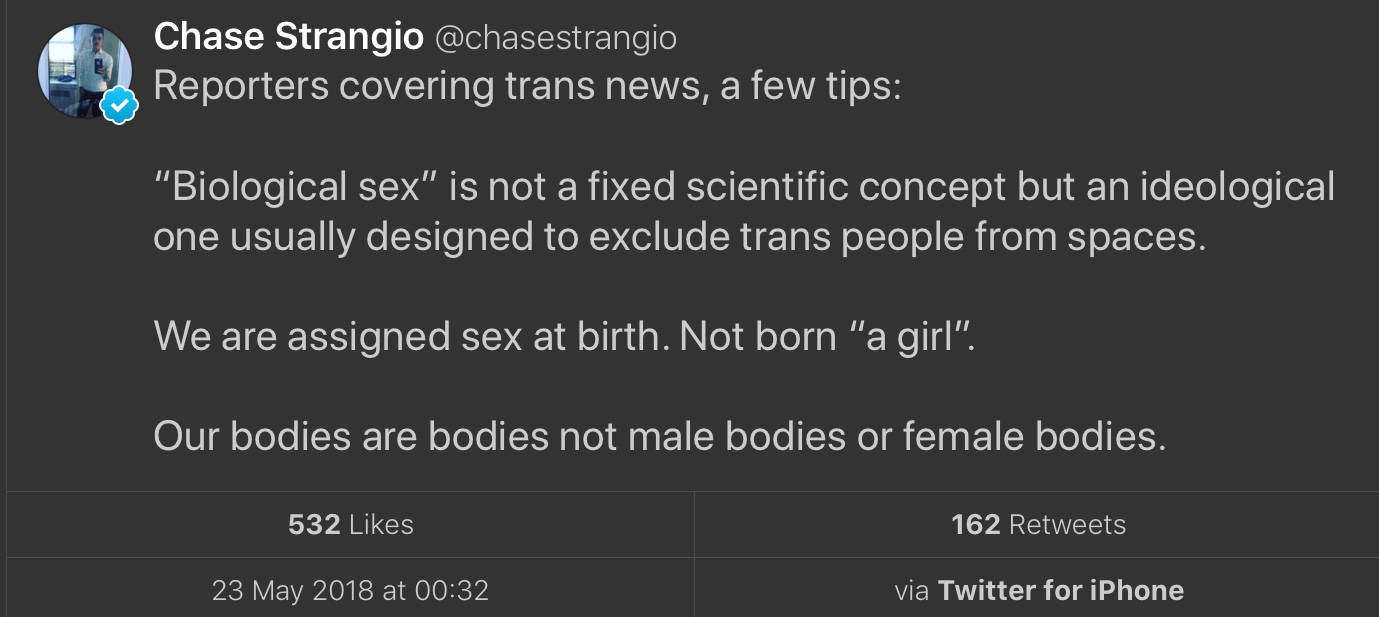Click the @chasestrangio handle

click(x=555, y=38)
